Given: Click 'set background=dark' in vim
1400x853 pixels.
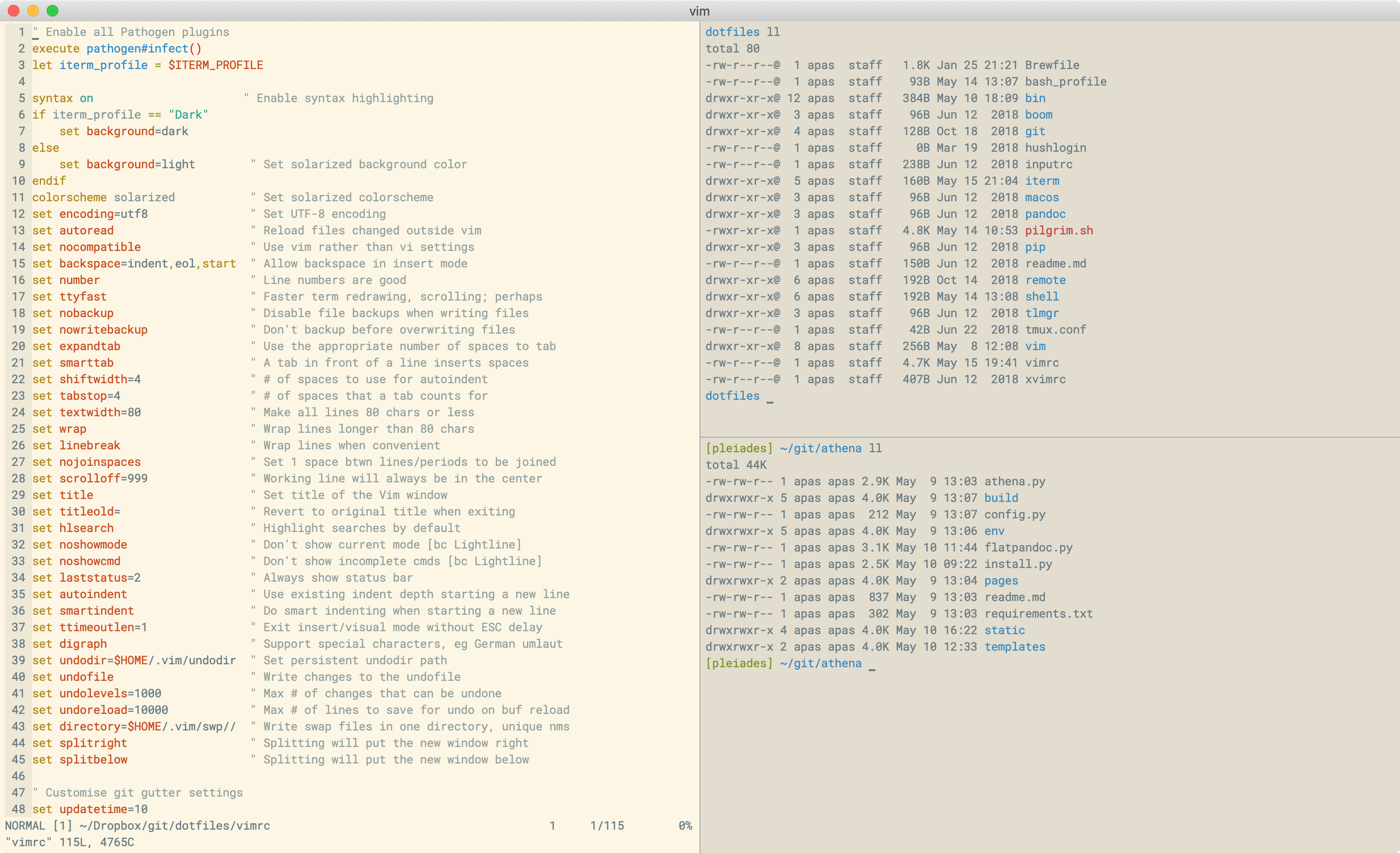Looking at the screenshot, I should coord(123,131).
